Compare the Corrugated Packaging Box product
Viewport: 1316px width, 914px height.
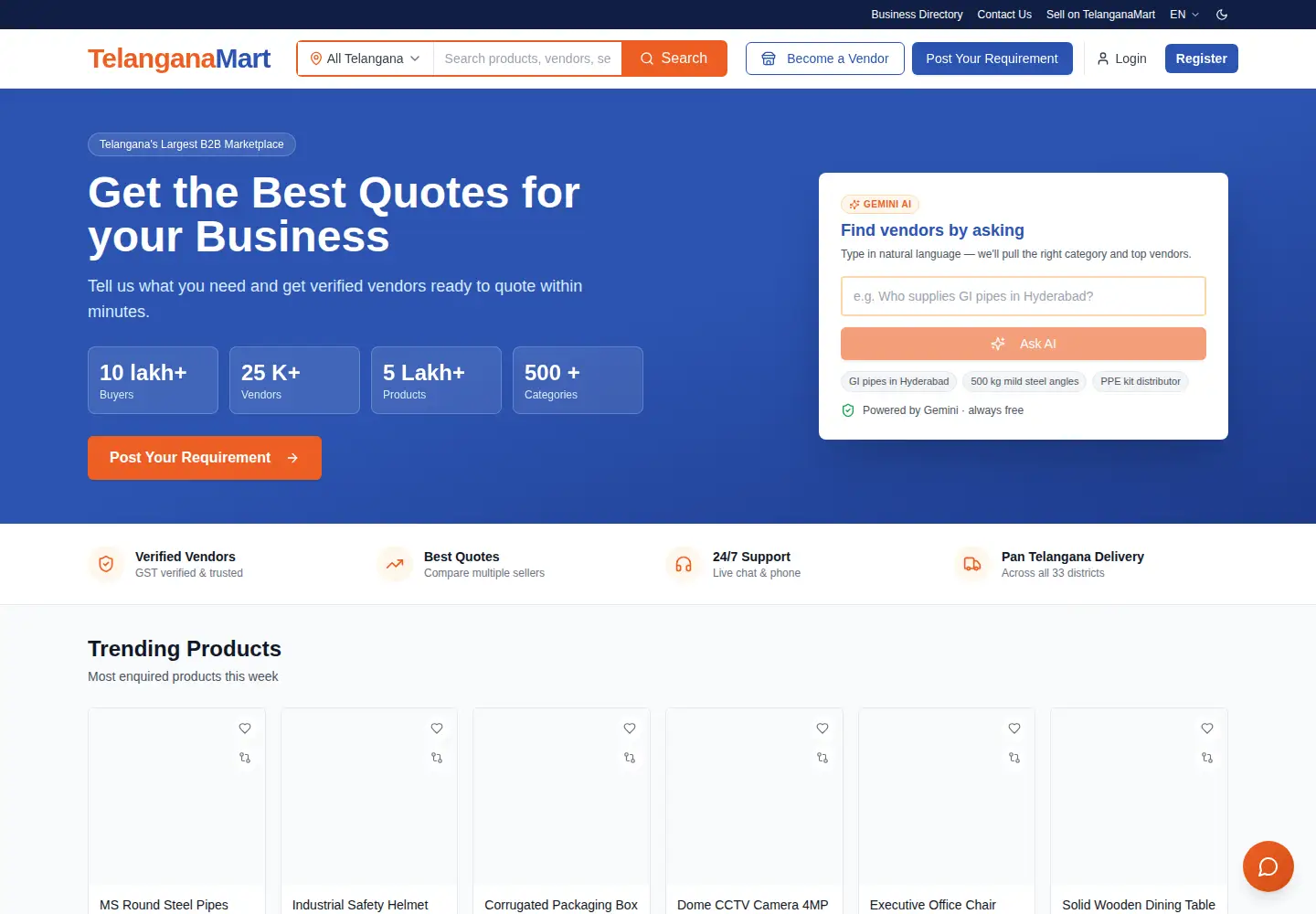pyautogui.click(x=630, y=758)
